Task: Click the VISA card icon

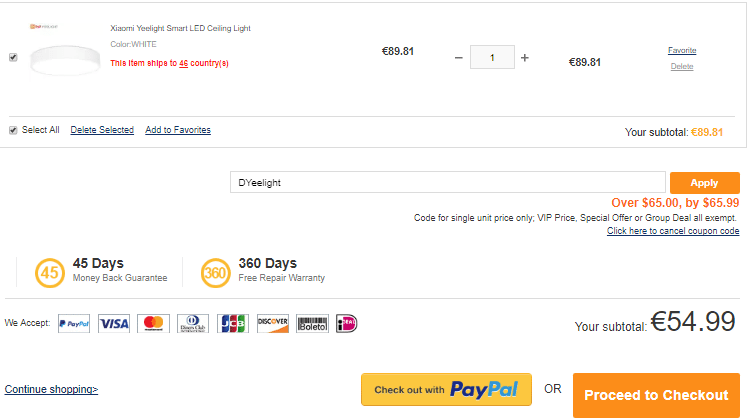Action: [114, 324]
